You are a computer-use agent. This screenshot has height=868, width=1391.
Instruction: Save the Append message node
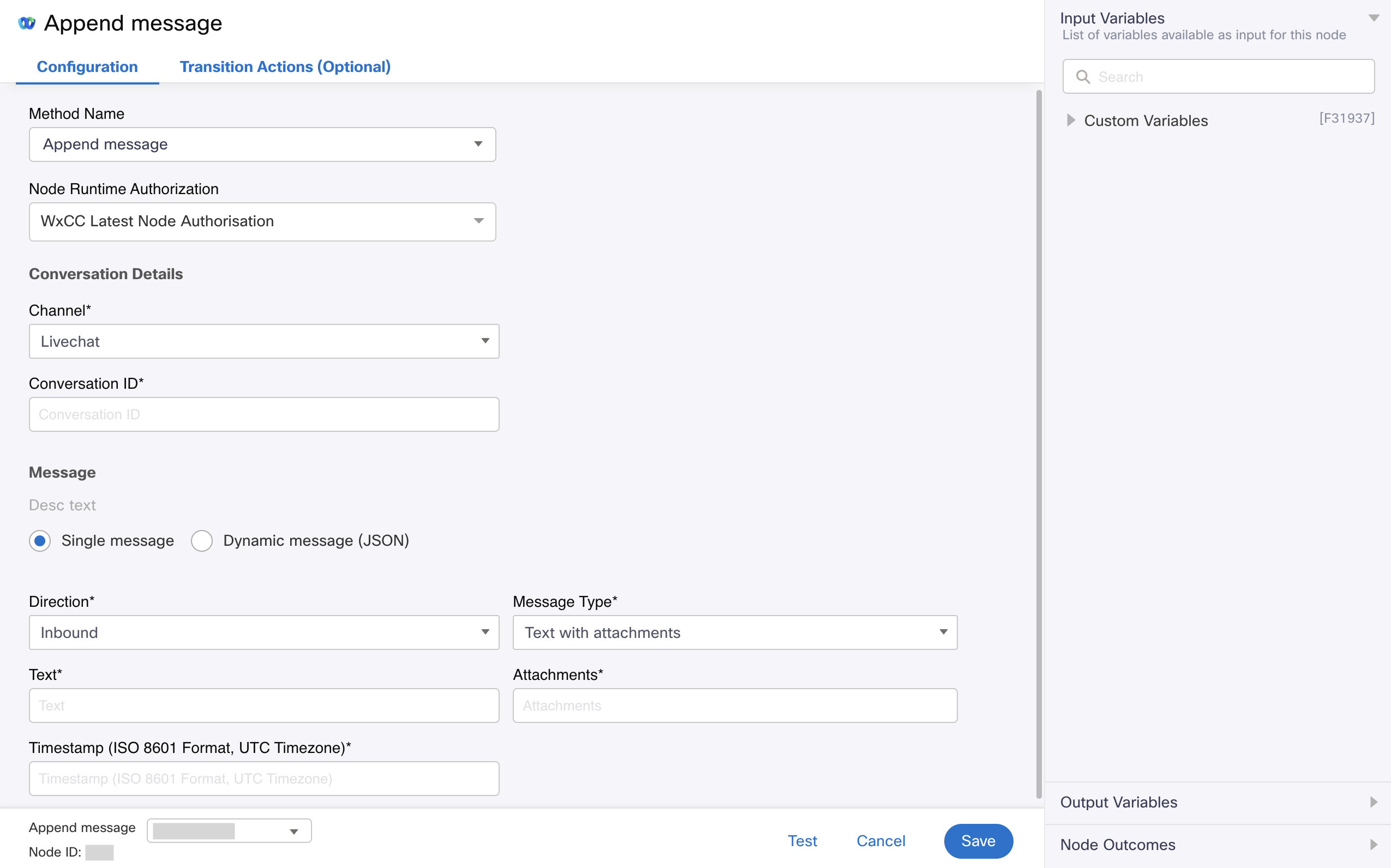pos(978,840)
